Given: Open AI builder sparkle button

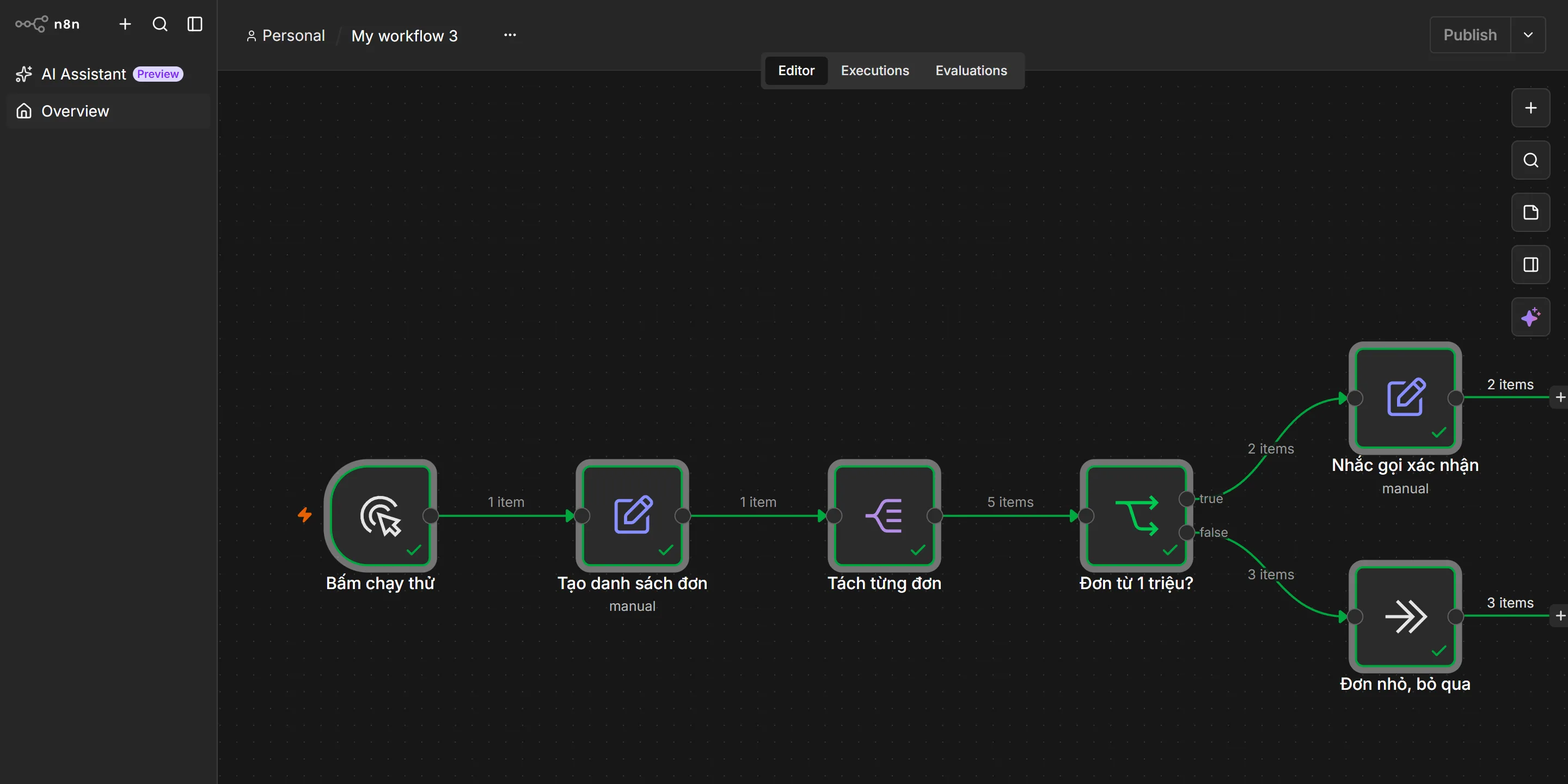Looking at the screenshot, I should click(1531, 317).
